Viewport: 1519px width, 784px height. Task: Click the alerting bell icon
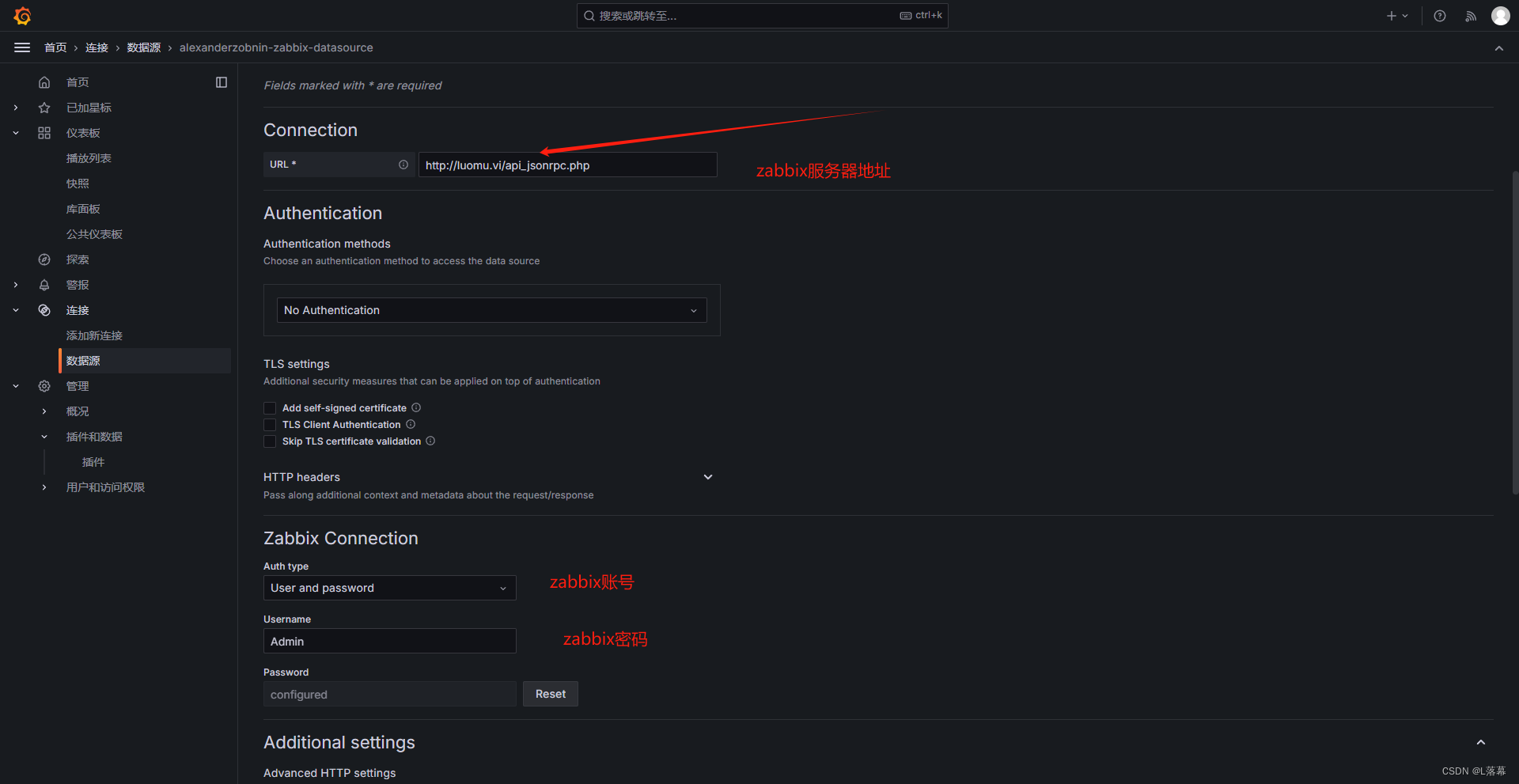[x=44, y=285]
